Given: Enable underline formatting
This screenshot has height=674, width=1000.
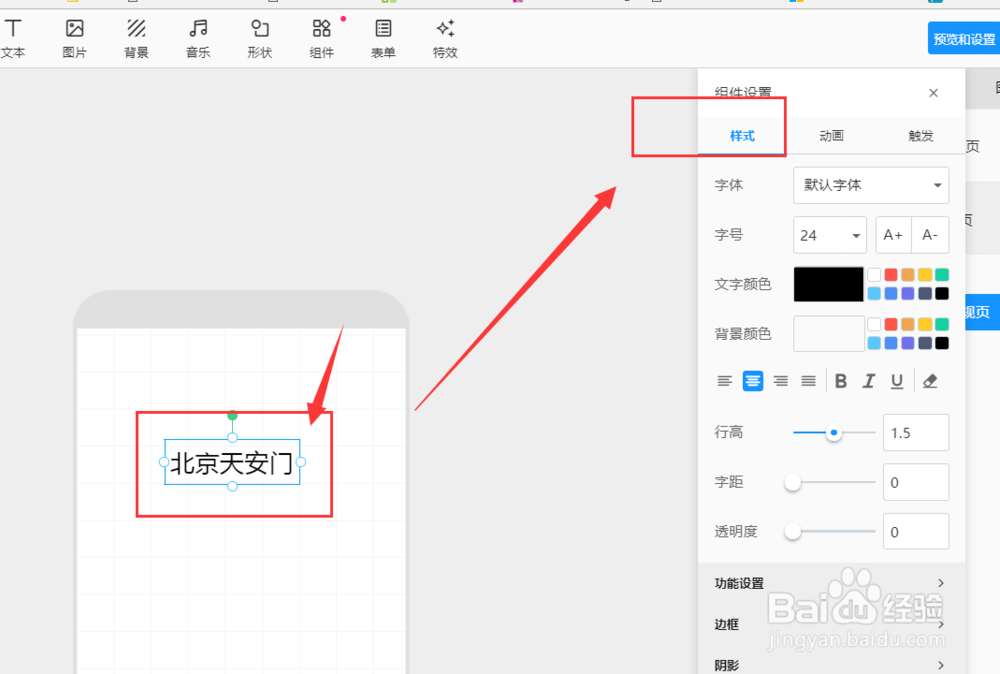Looking at the screenshot, I should [x=896, y=381].
